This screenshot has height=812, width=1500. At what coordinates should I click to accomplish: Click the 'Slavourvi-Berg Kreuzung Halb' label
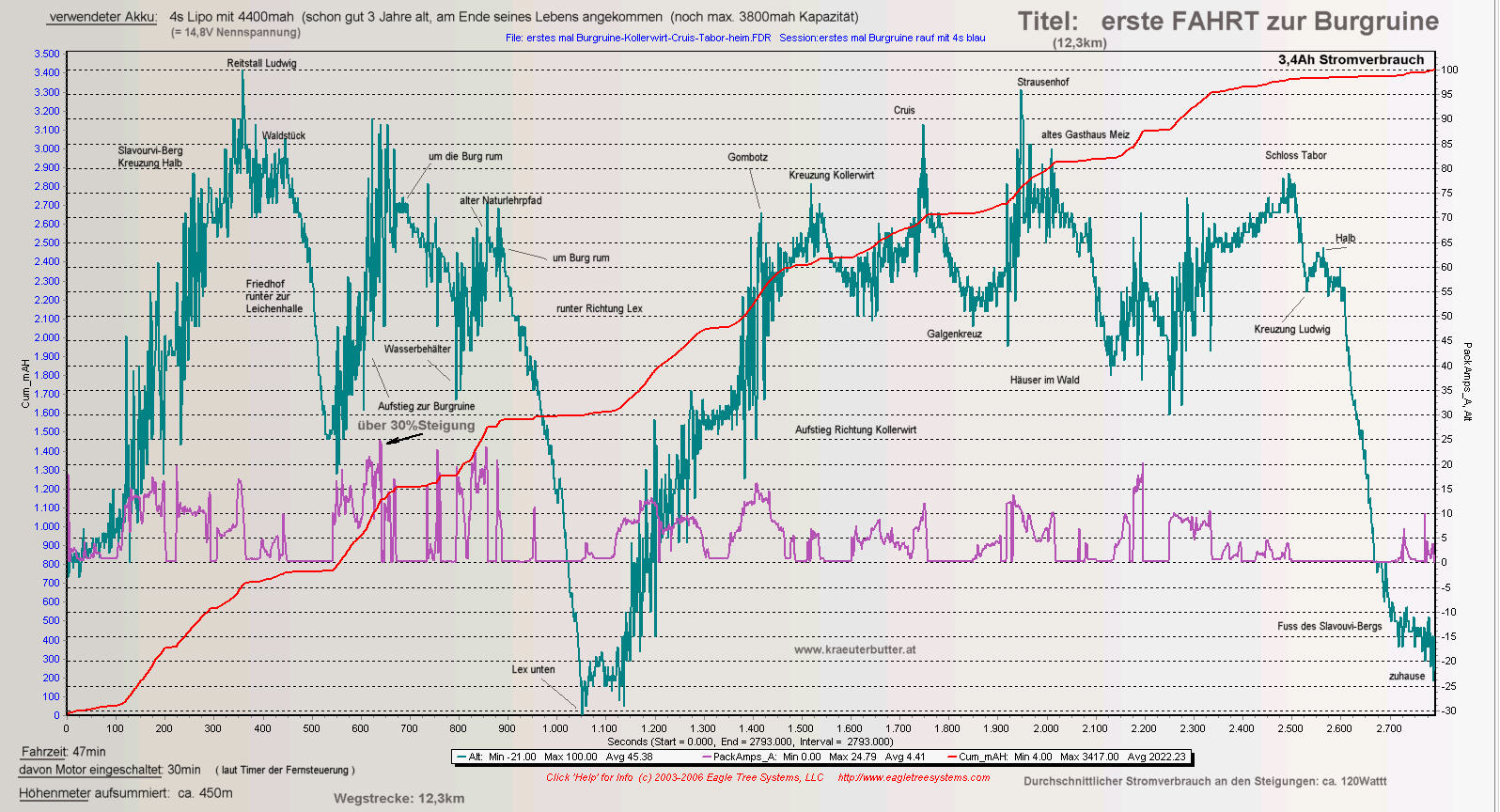click(x=150, y=157)
